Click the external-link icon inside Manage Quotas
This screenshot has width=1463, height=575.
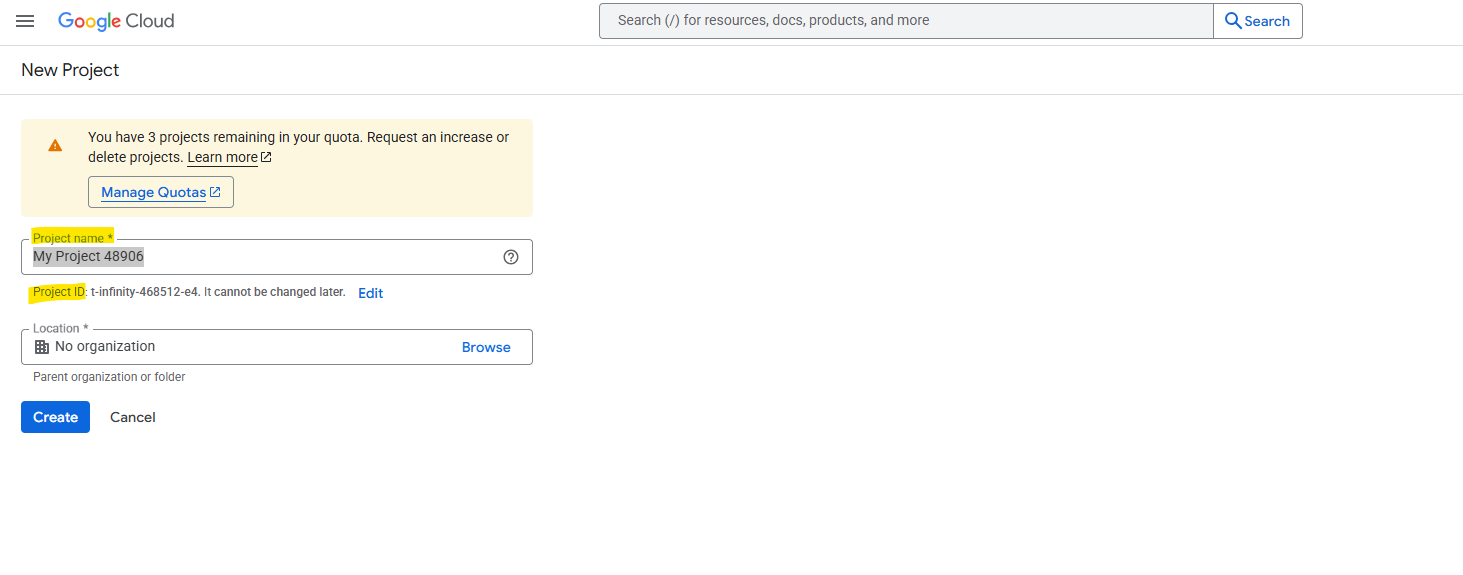215,192
